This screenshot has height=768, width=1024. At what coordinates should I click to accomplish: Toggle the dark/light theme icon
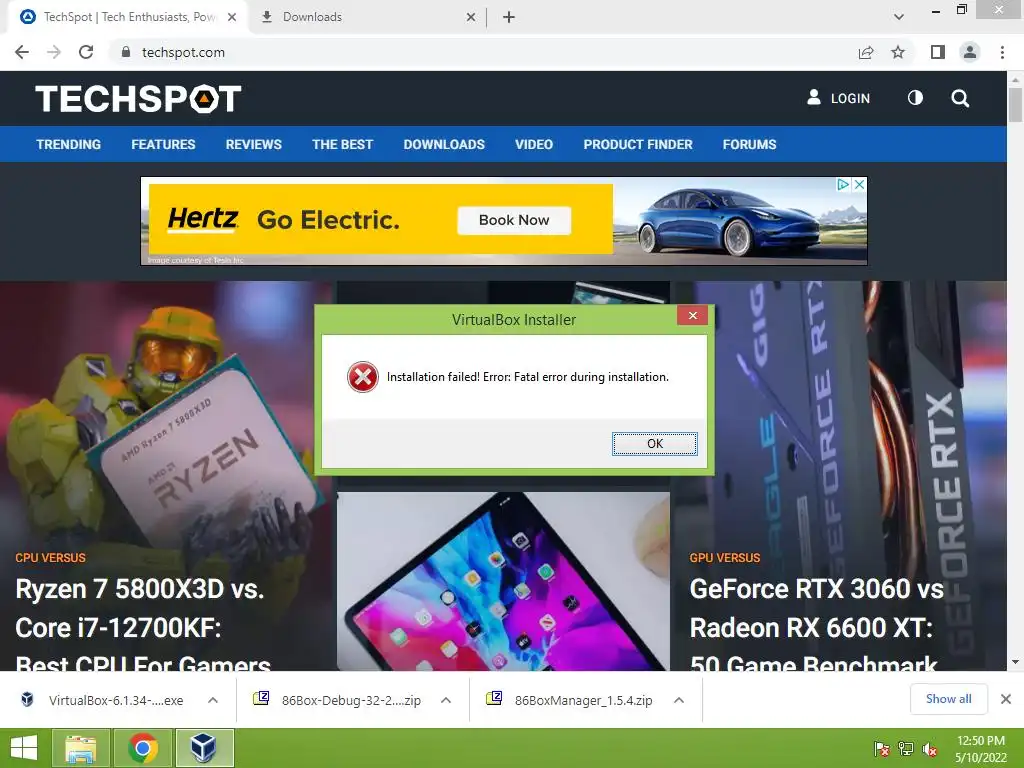pyautogui.click(x=915, y=98)
